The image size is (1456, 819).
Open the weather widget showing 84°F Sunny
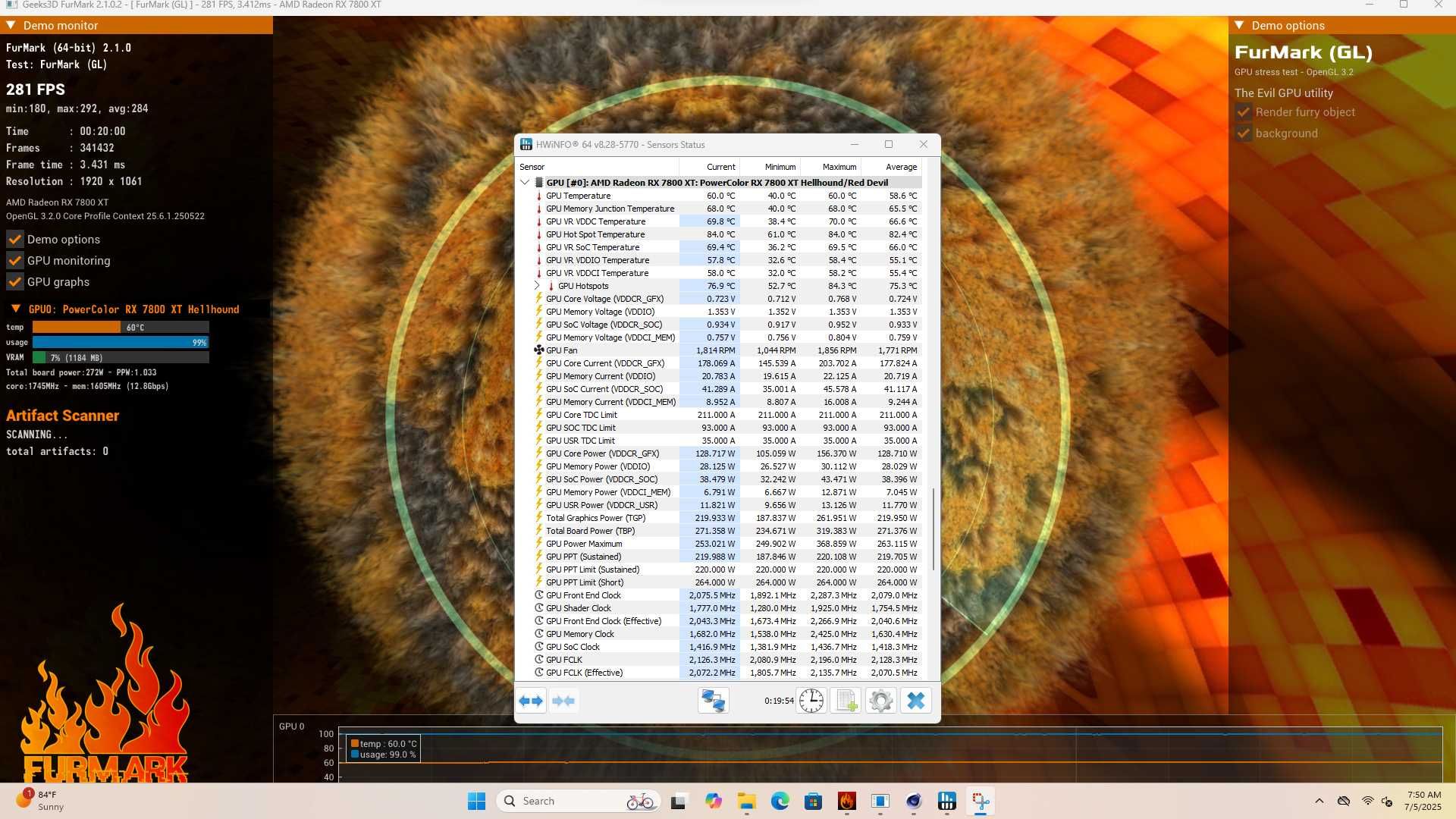pyautogui.click(x=42, y=801)
